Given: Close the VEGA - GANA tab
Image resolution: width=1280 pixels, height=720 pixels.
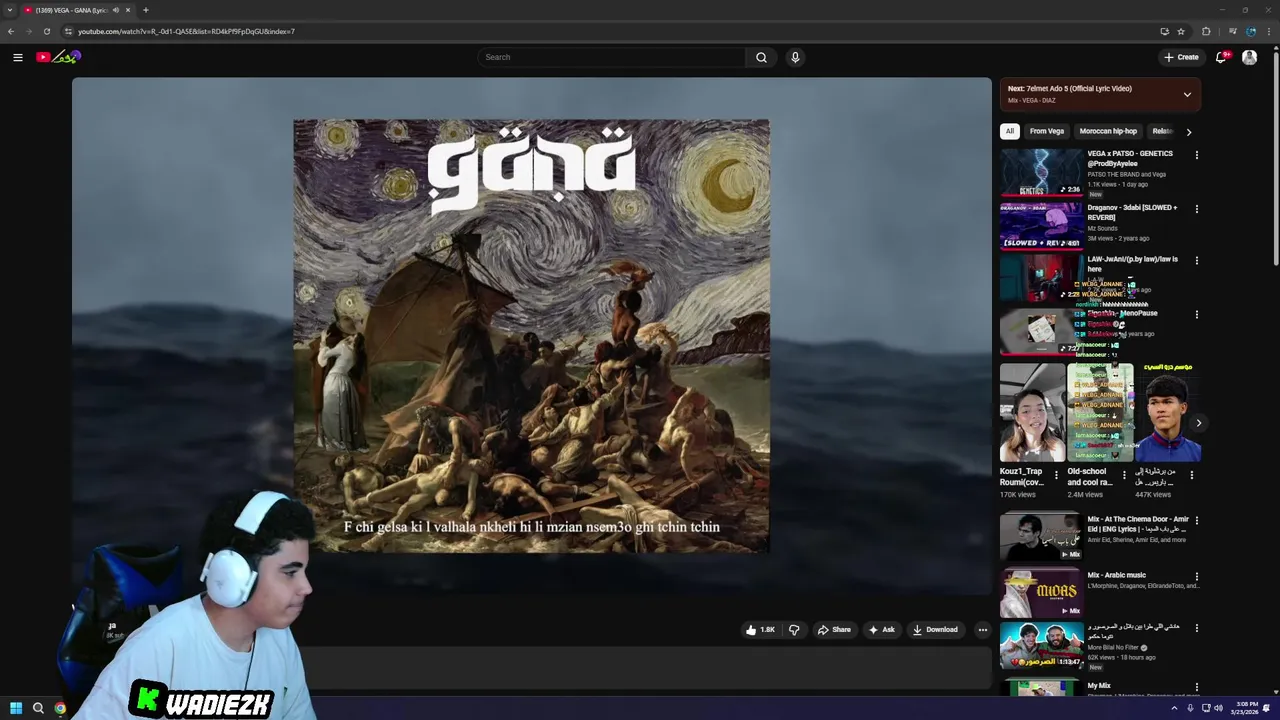Looking at the screenshot, I should [x=128, y=10].
